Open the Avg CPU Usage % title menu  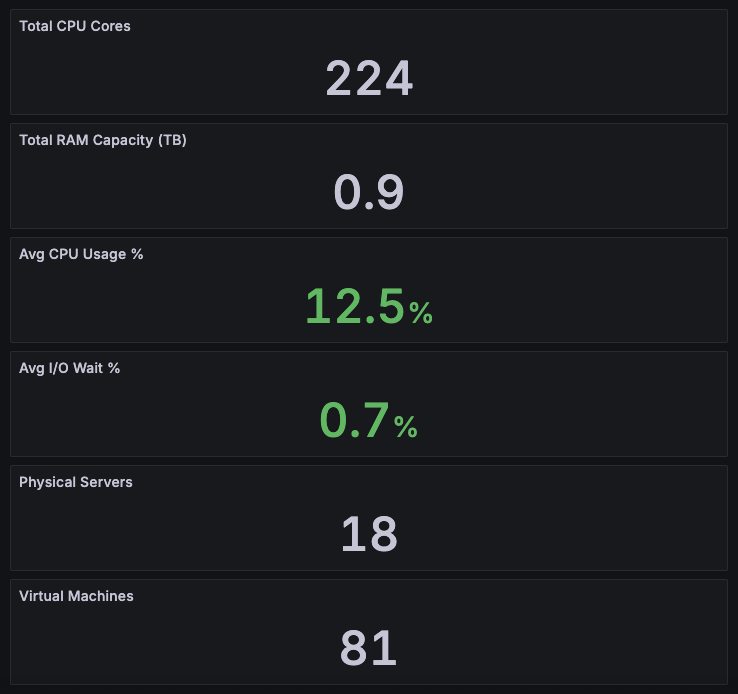click(x=81, y=254)
